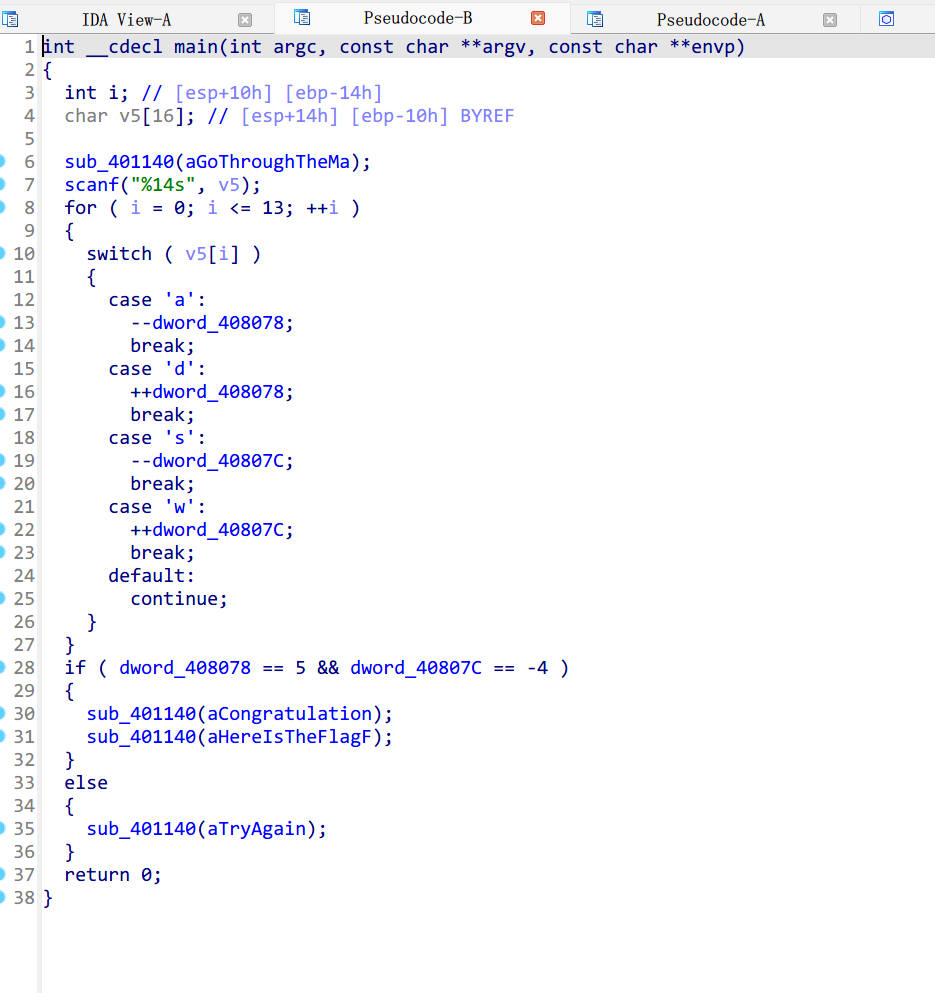Toggle the breakpoint dot on line 28

tap(2, 667)
